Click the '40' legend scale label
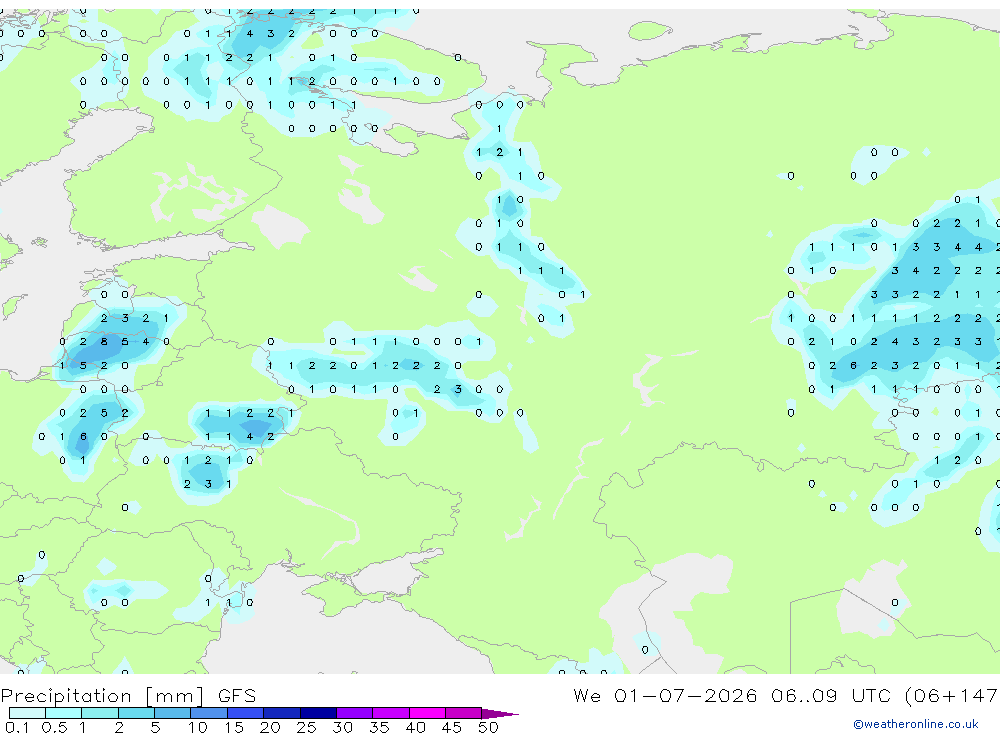This screenshot has width=1000, height=733. [x=415, y=727]
